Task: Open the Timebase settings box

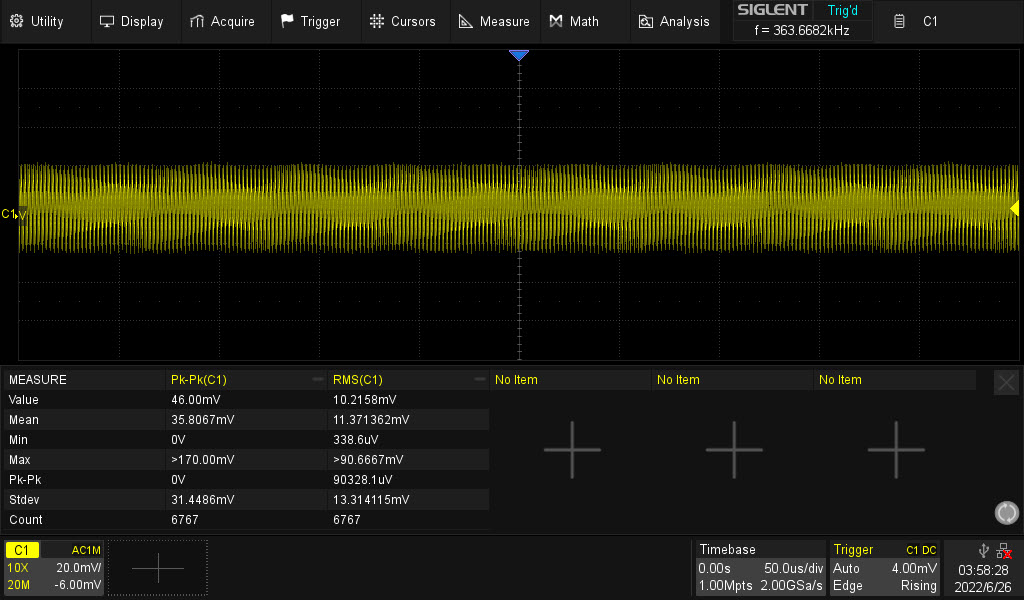Action: (760, 568)
